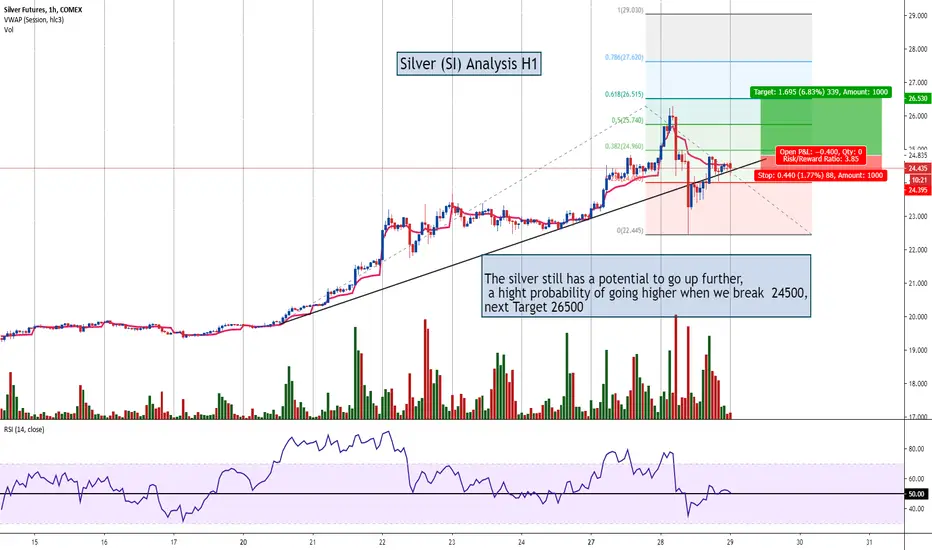Image resolution: width=932 pixels, height=550 pixels.
Task: Click the date label 15 on time axis
Action: [34, 542]
